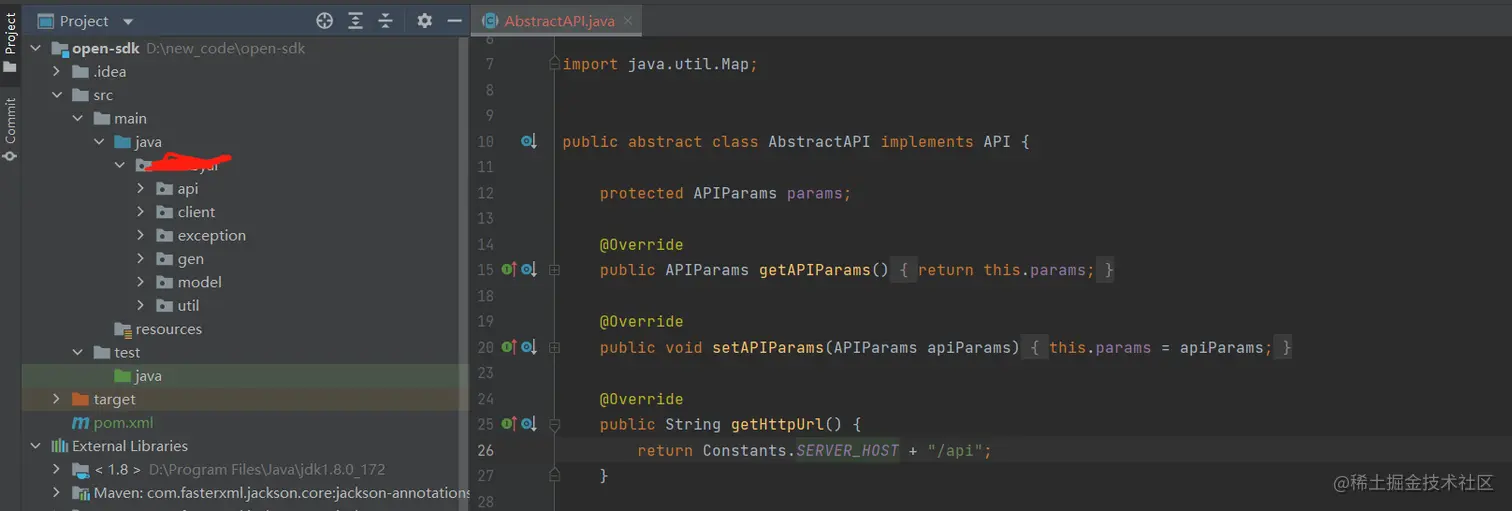Open the Commit tool window sidebar tab
Screen dimensions: 1512x511
[10, 129]
